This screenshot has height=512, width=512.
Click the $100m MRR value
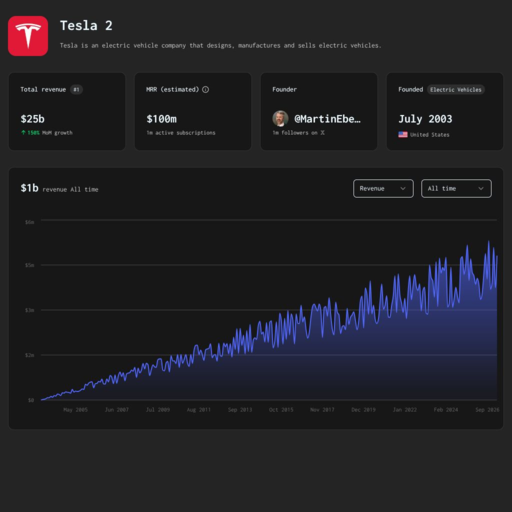click(x=162, y=119)
